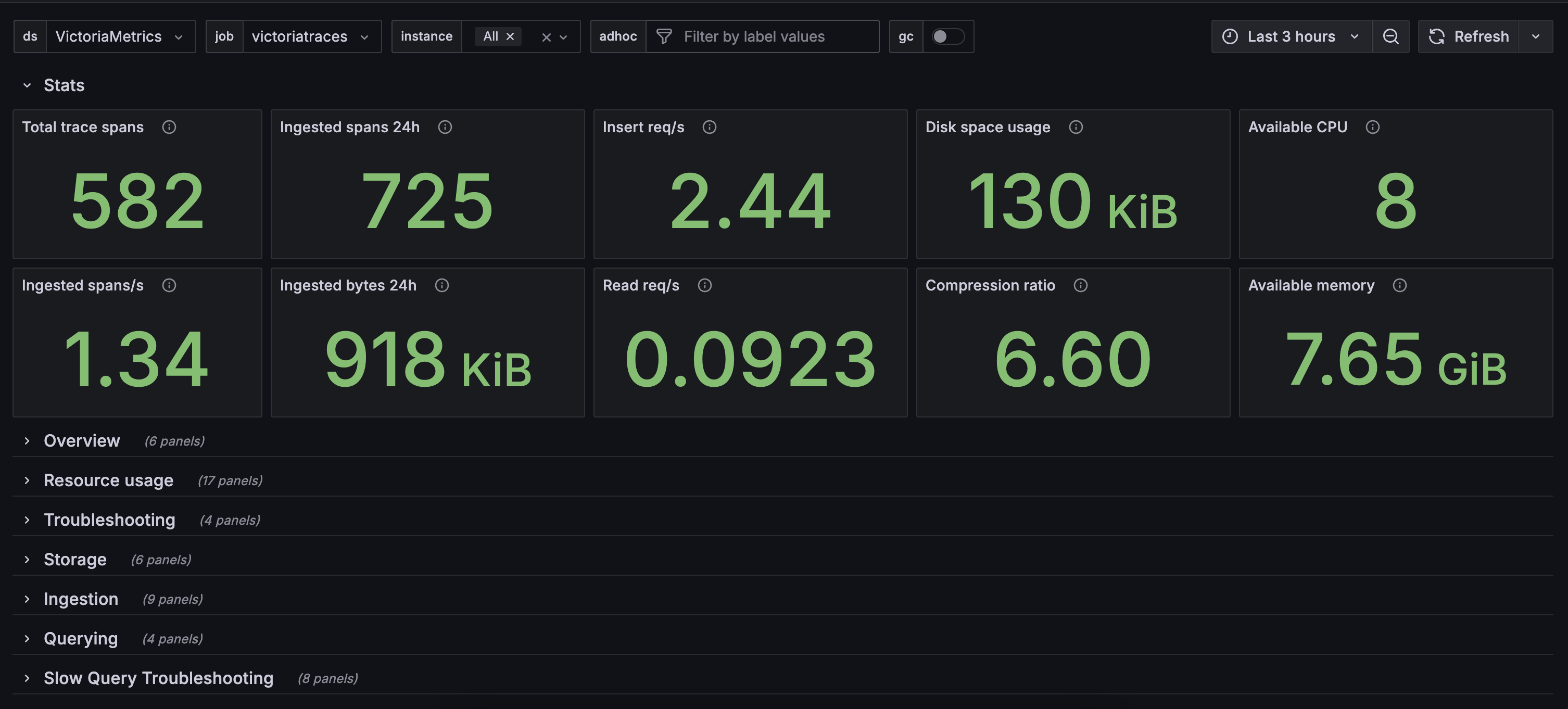Expand the Slow Query Troubleshooting row

pyautogui.click(x=158, y=677)
